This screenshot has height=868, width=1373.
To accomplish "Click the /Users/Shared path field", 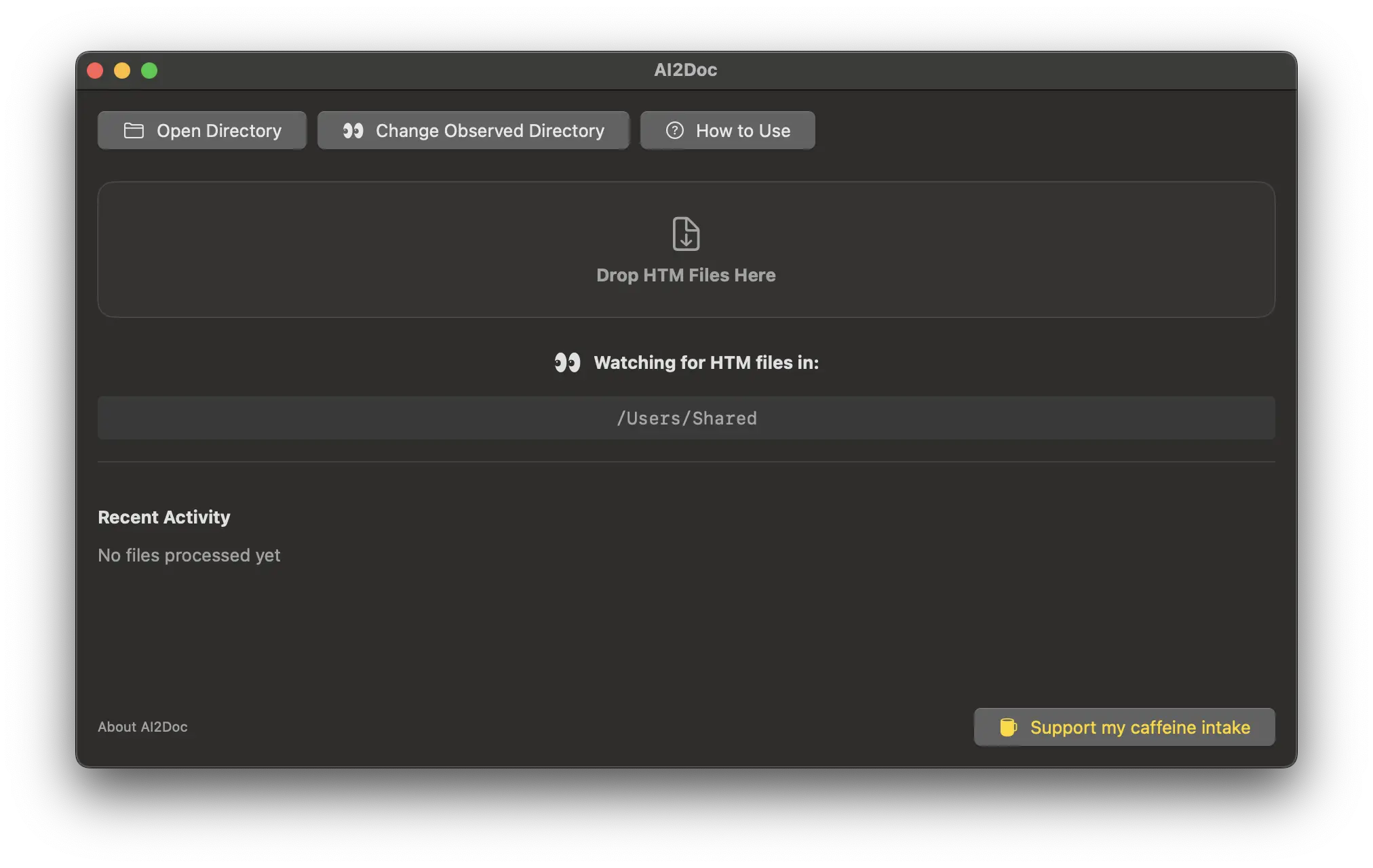I will click(x=686, y=418).
